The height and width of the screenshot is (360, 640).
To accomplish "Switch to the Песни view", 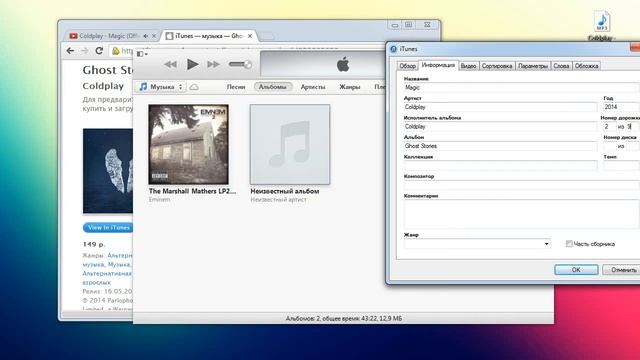I will [x=236, y=87].
